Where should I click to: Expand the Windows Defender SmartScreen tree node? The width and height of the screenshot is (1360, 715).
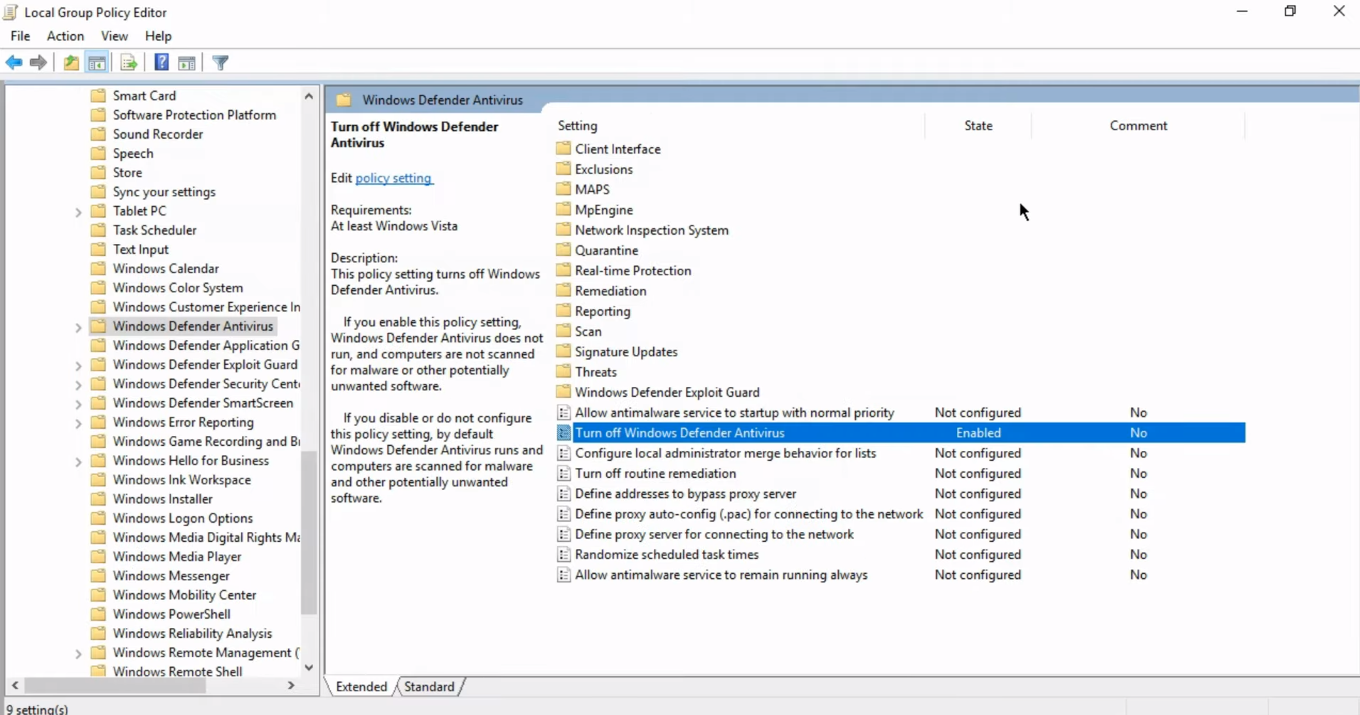point(78,404)
